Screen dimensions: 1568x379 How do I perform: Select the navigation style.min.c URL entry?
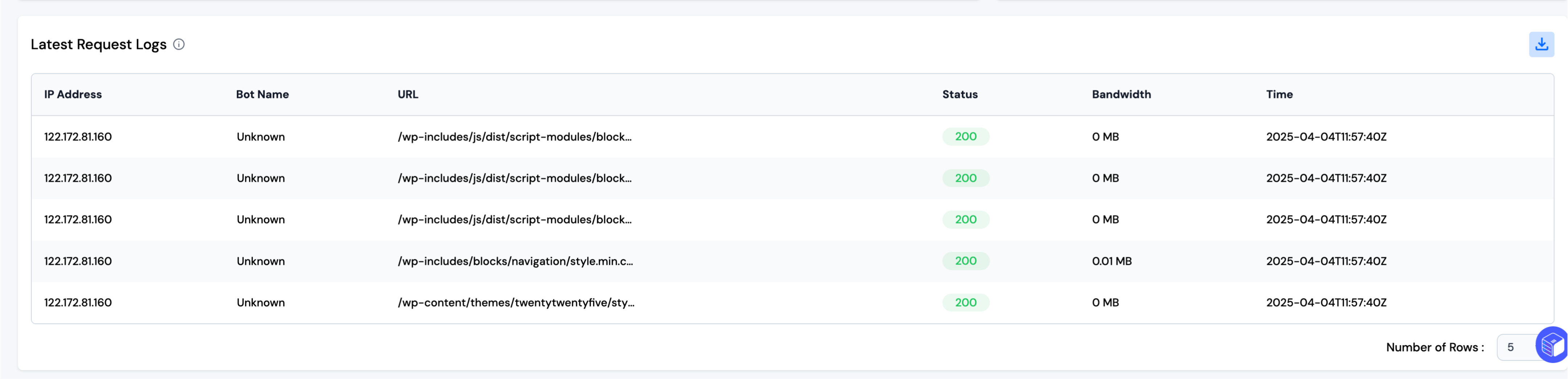click(515, 261)
